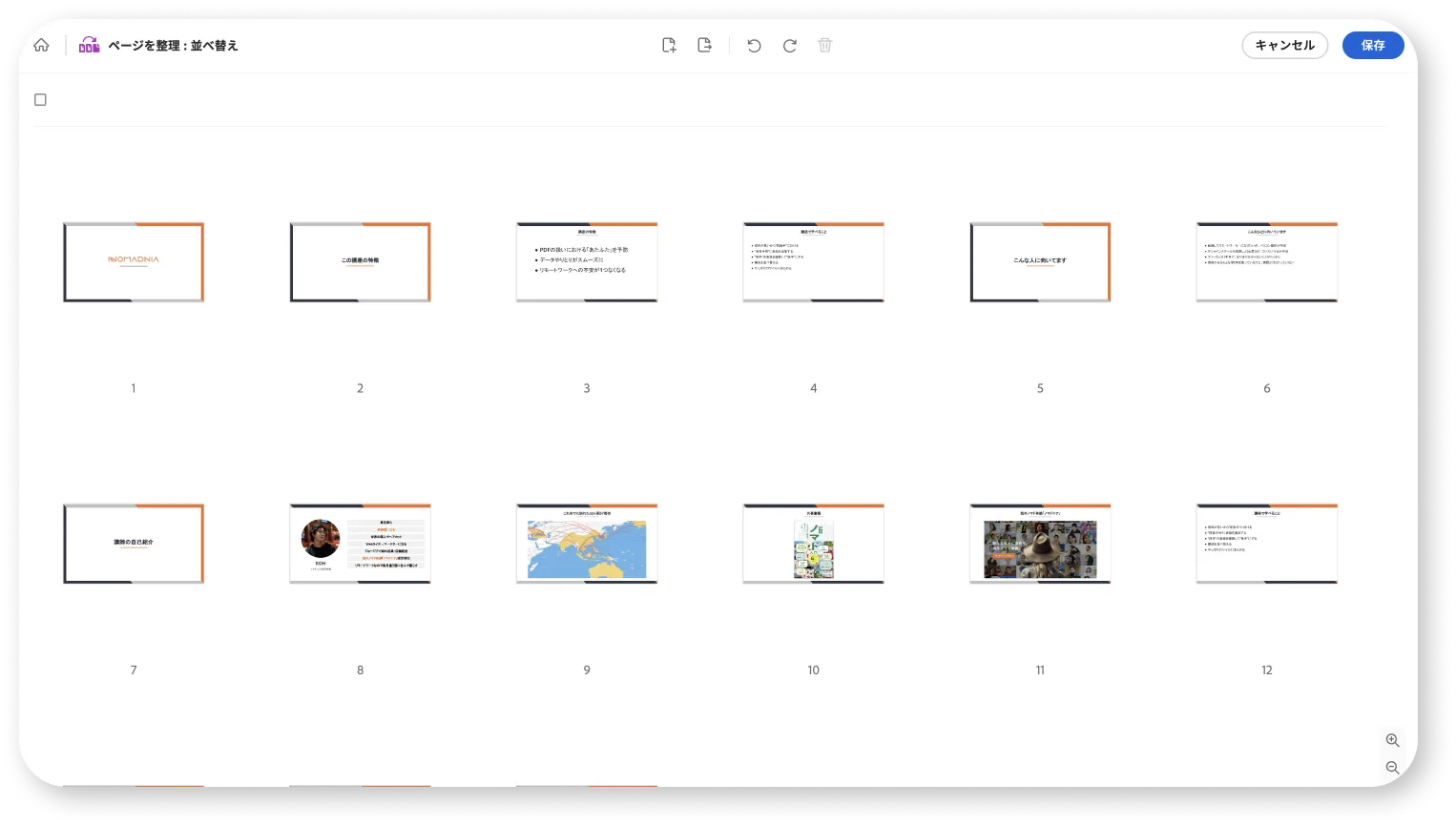Select page 8 profile photo thumbnail
This screenshot has height=825, width=1456.
click(x=361, y=544)
